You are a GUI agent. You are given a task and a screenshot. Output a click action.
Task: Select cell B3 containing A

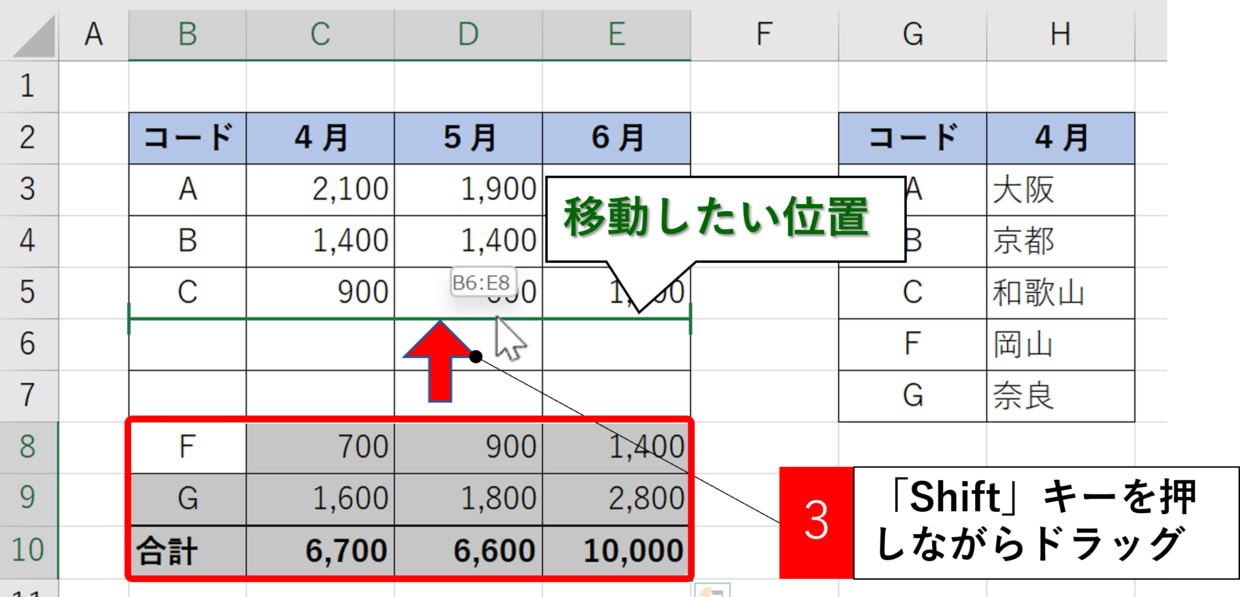click(x=188, y=190)
